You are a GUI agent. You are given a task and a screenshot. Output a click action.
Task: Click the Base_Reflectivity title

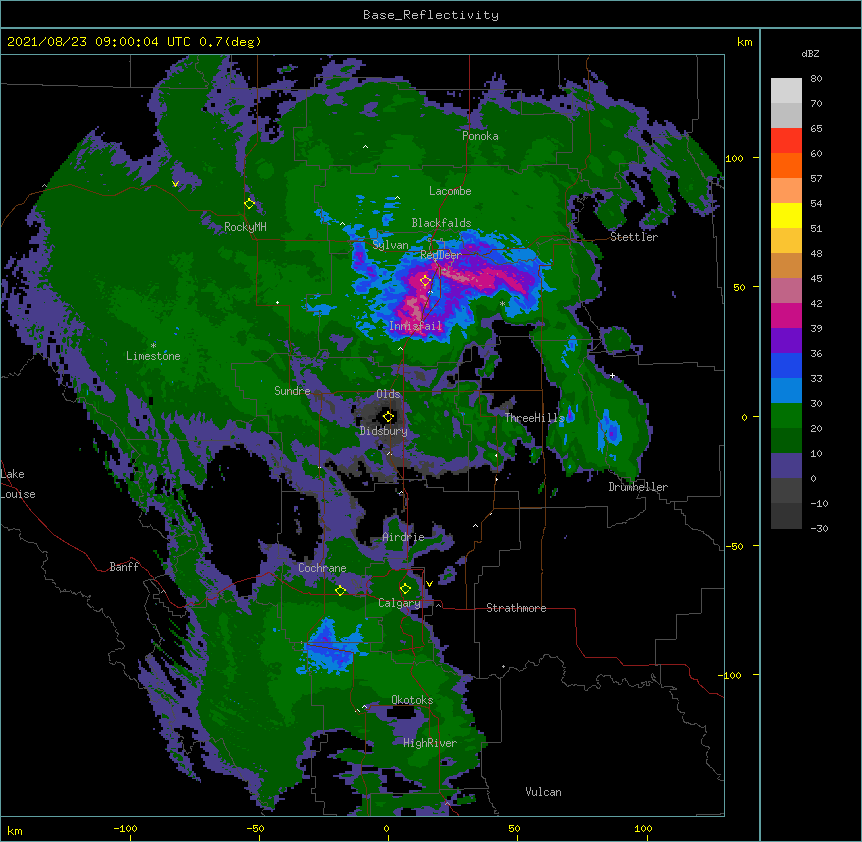coord(431,15)
